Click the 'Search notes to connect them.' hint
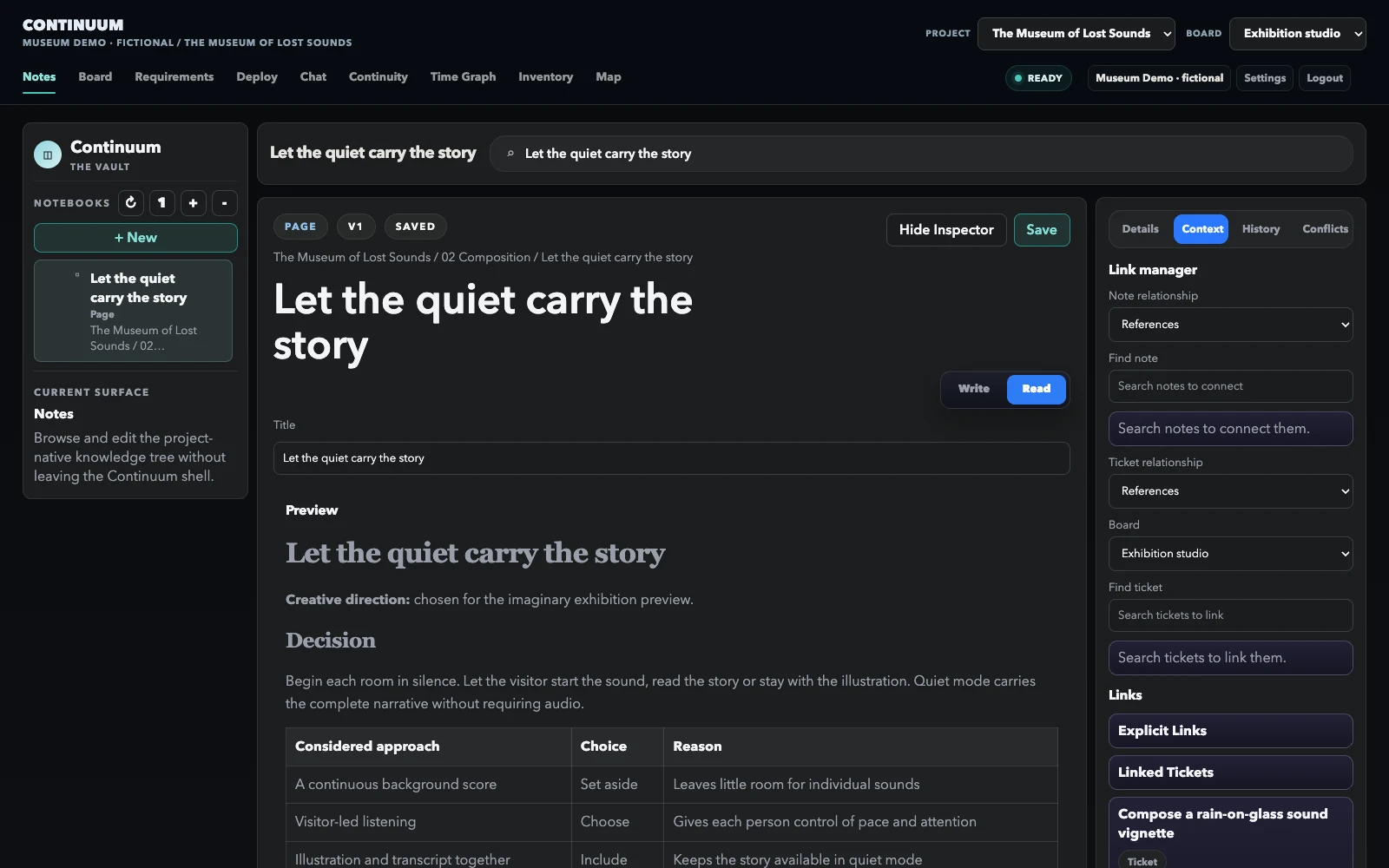This screenshot has width=1389, height=868. tap(1230, 429)
